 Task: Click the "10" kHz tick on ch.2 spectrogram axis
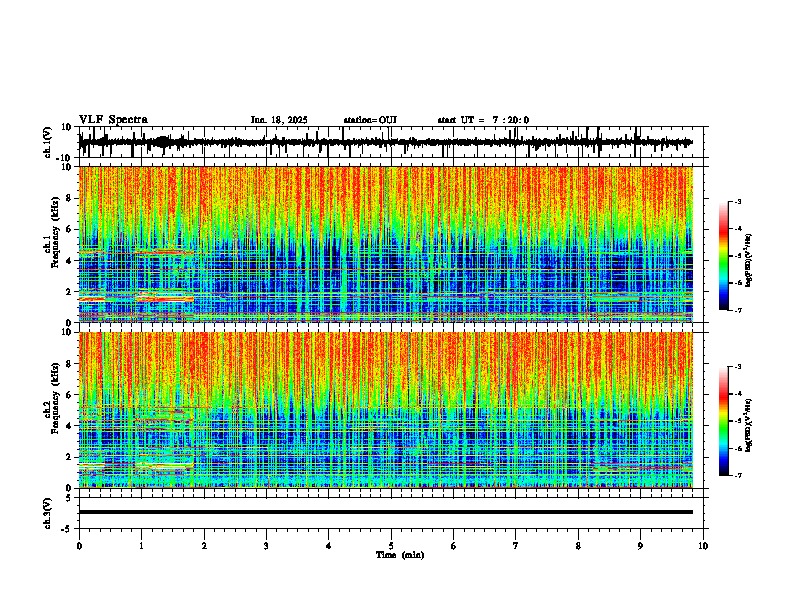(x=68, y=332)
